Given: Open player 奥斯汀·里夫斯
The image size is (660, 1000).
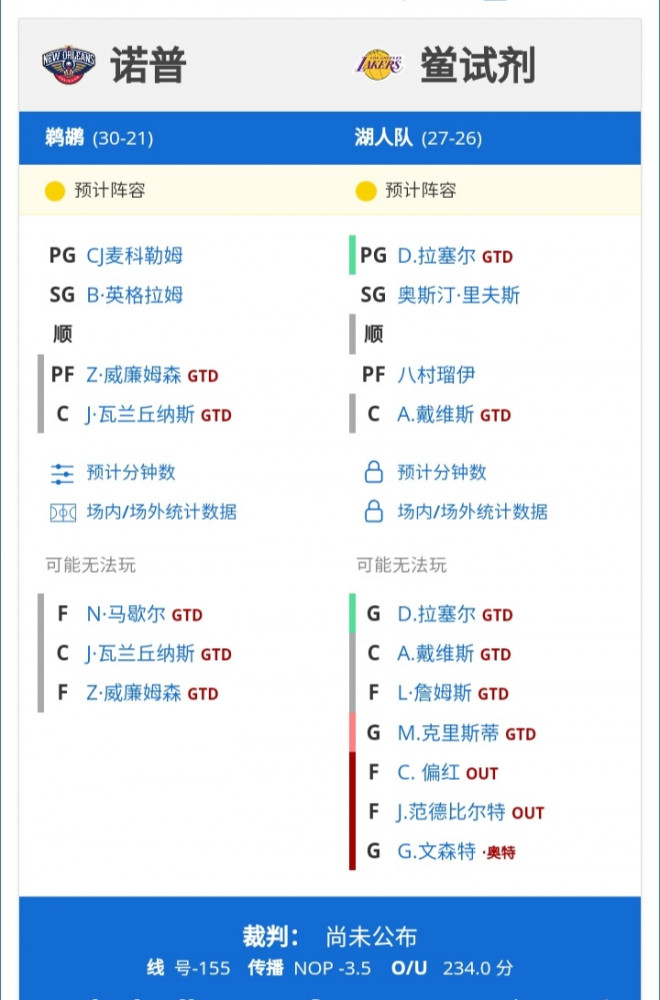Looking at the screenshot, I should [458, 295].
